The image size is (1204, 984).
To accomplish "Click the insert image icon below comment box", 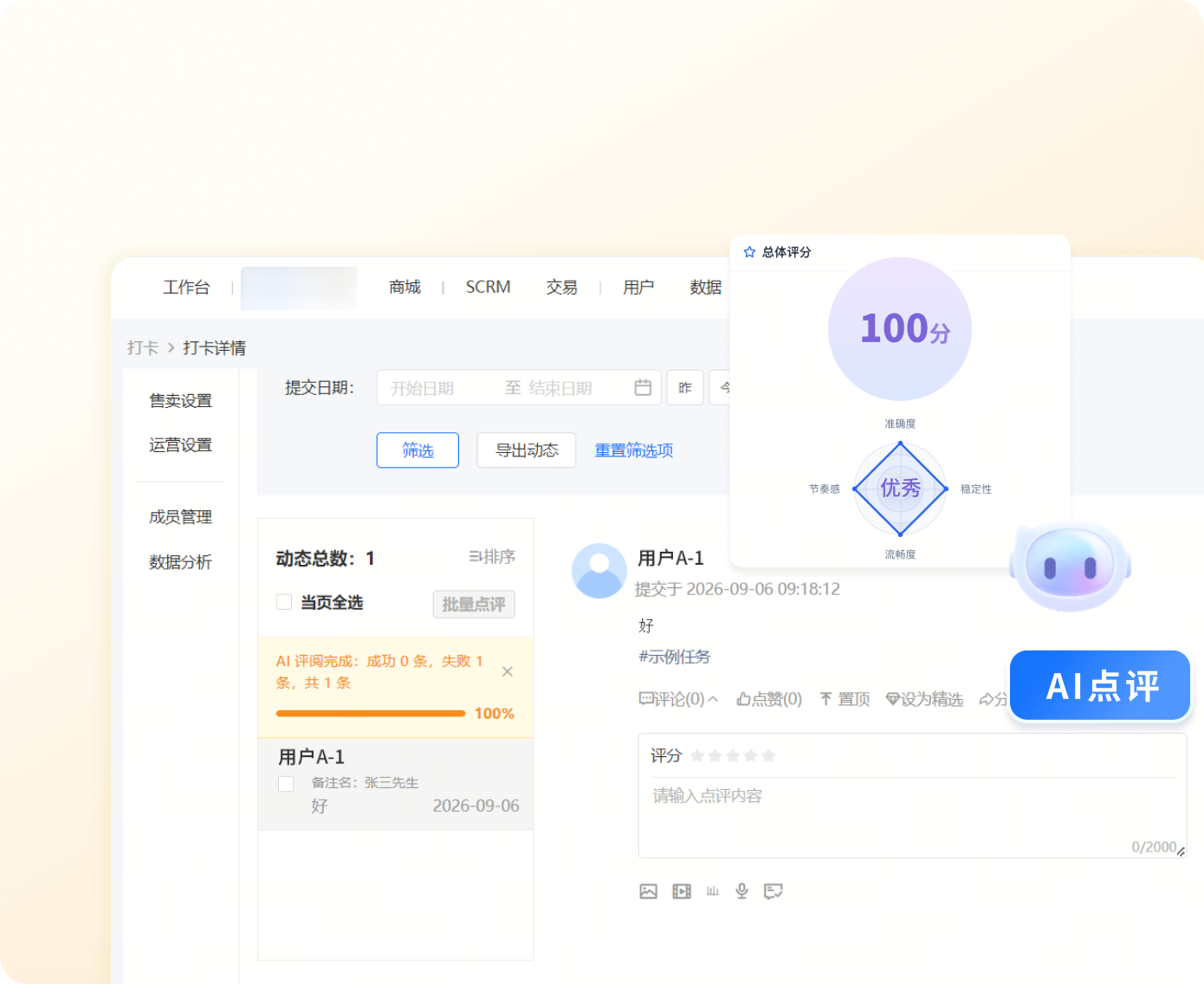I will click(x=648, y=891).
